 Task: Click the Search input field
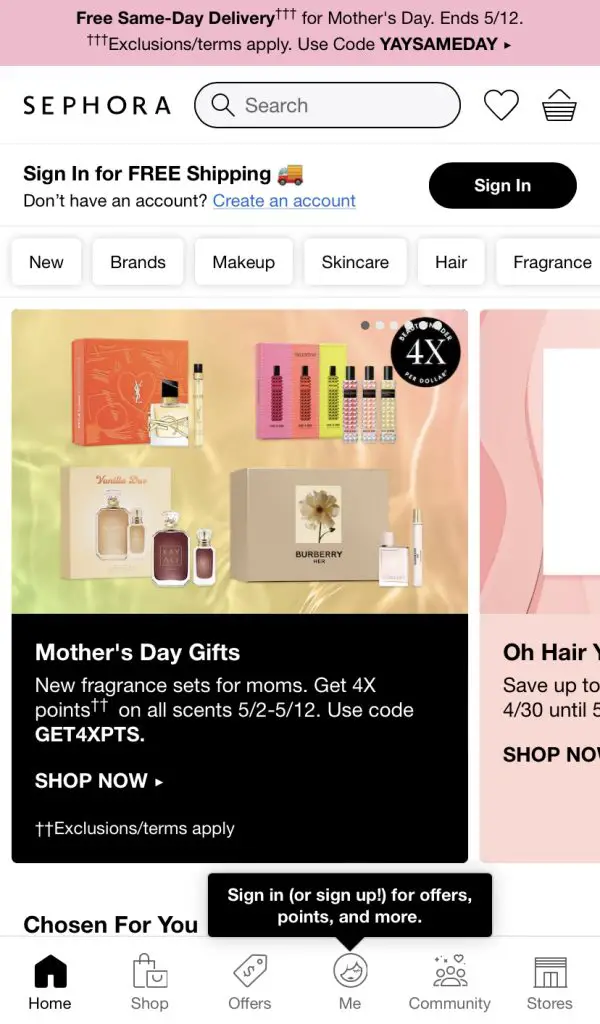pos(327,105)
